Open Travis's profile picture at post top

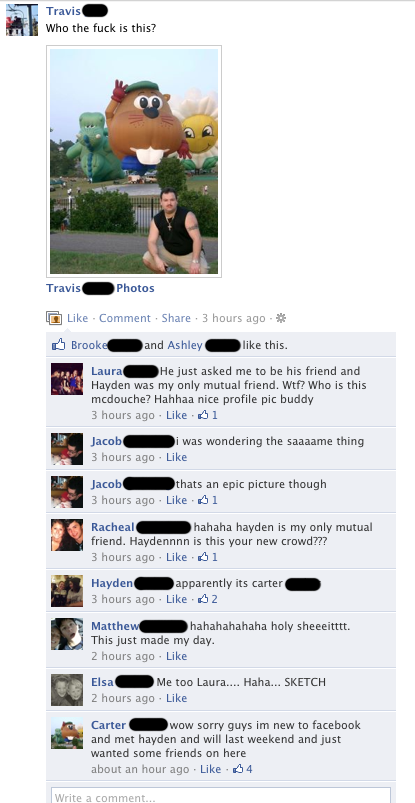pos(22,20)
